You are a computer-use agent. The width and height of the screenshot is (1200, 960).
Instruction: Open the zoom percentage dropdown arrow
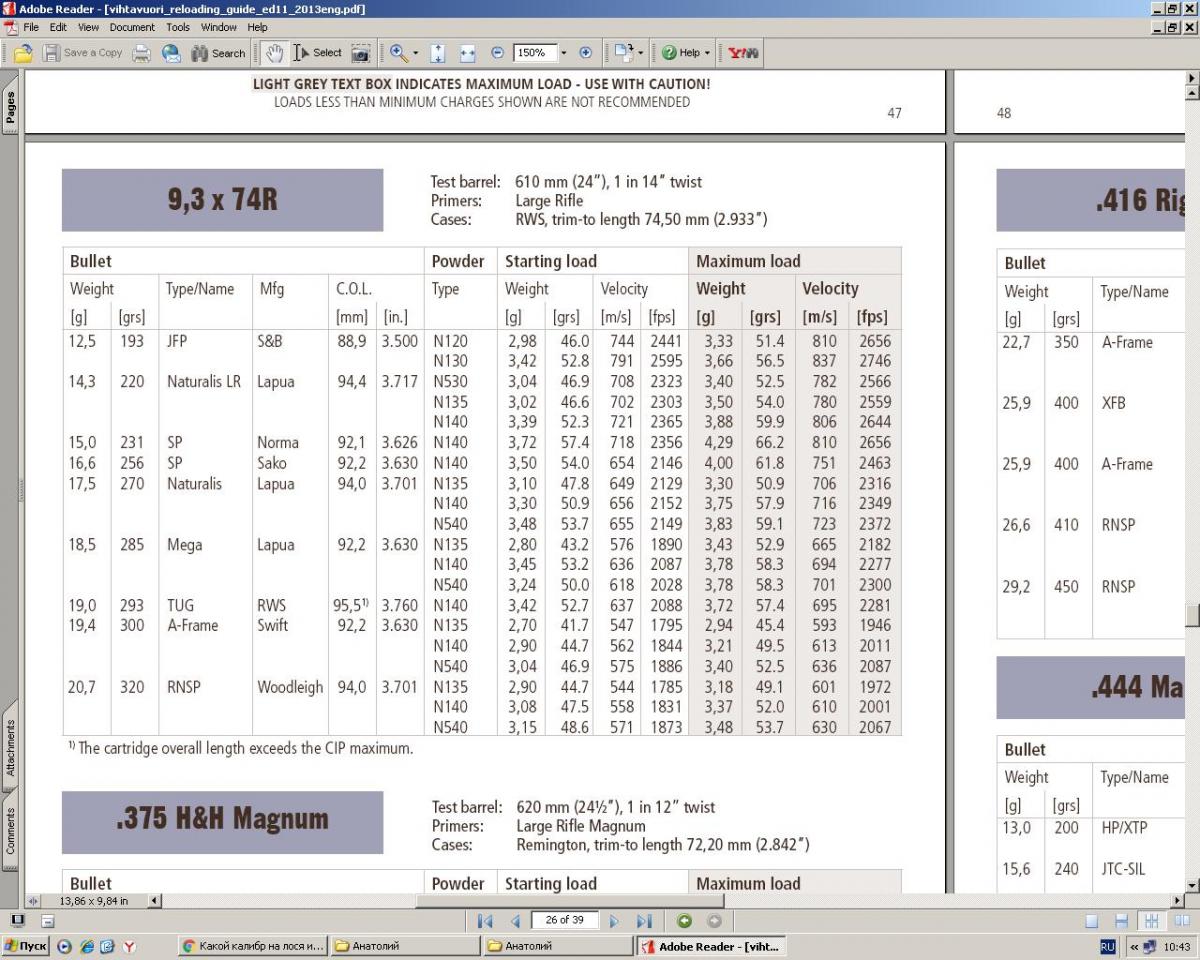point(563,53)
